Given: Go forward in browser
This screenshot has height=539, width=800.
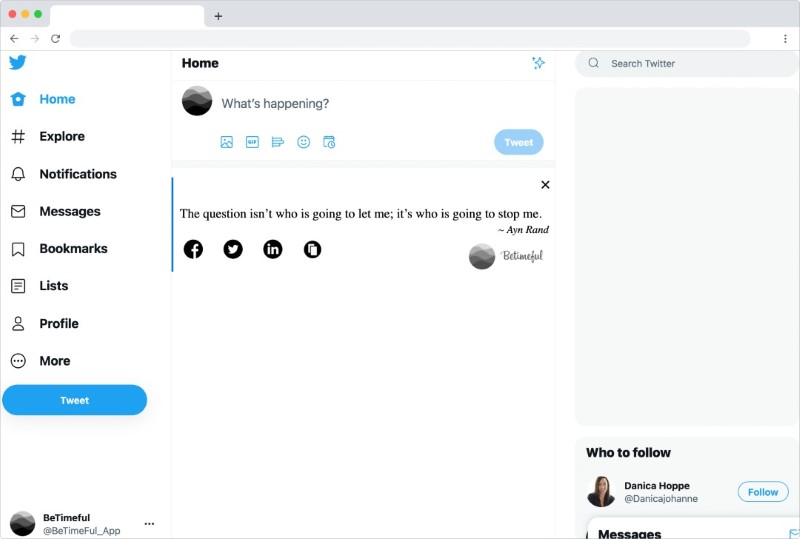Looking at the screenshot, I should tap(35, 38).
